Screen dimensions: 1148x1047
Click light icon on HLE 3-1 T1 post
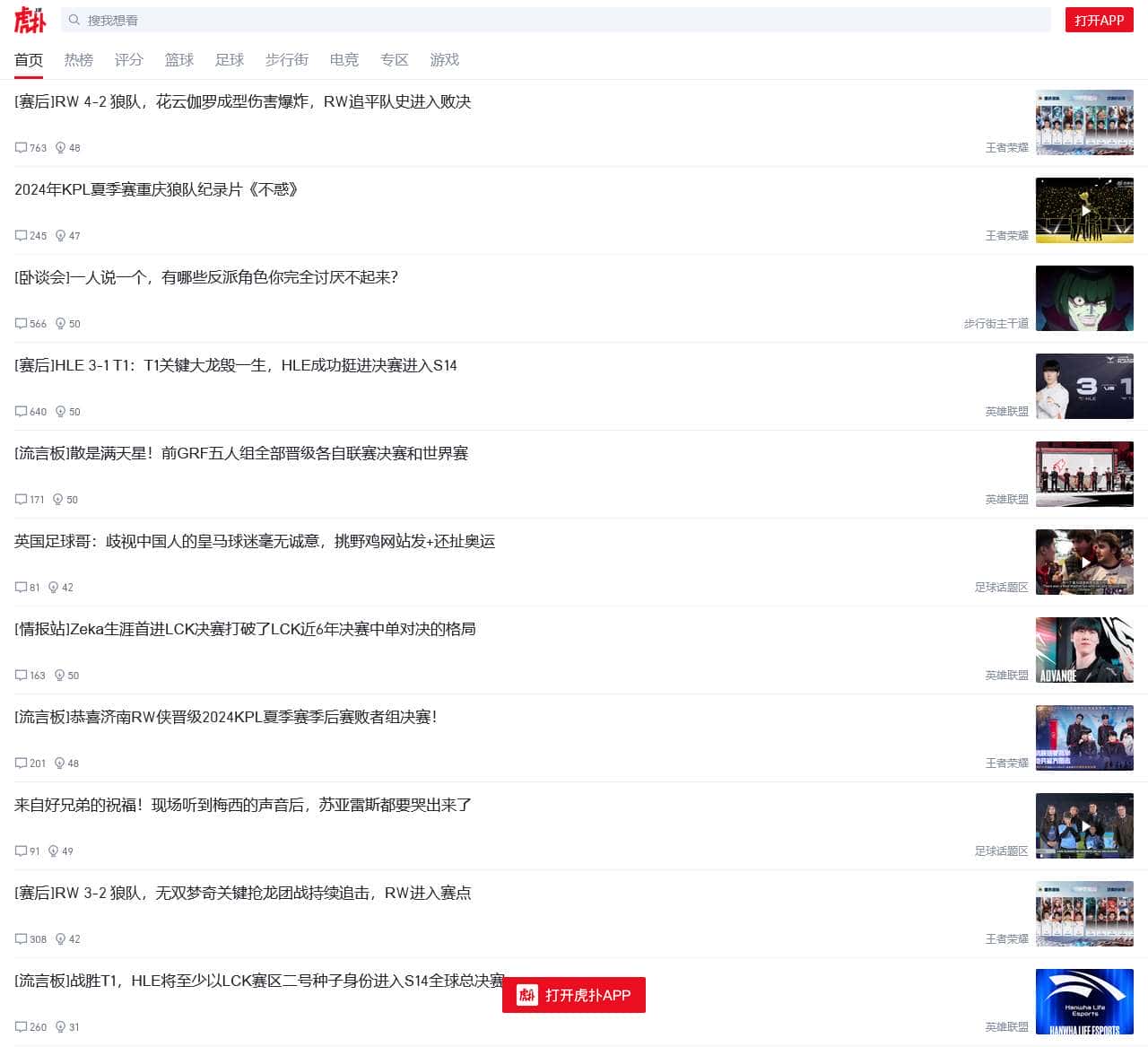point(61,412)
